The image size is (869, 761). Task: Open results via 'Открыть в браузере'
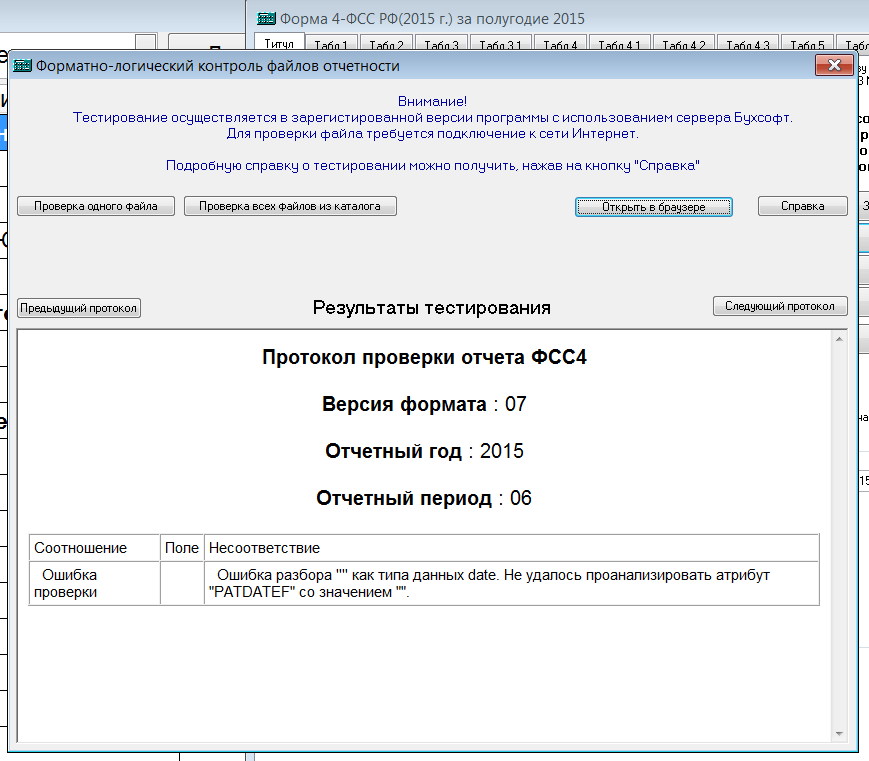[x=653, y=207]
